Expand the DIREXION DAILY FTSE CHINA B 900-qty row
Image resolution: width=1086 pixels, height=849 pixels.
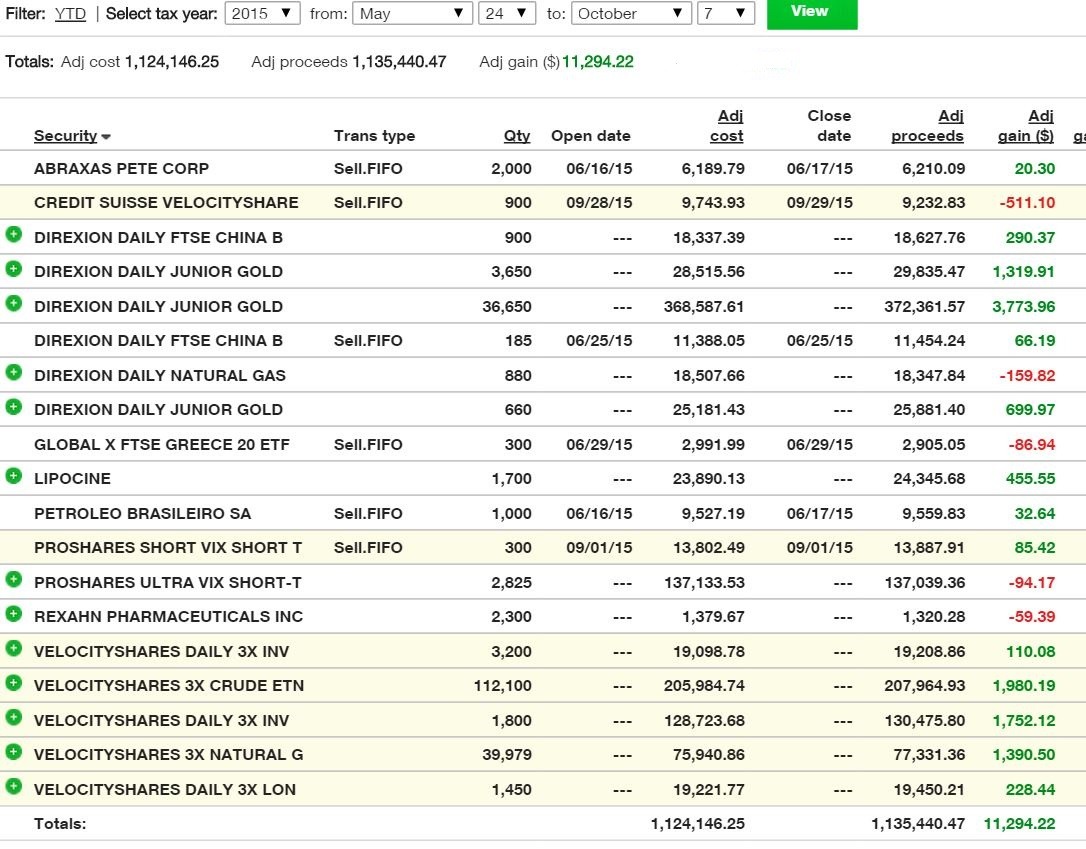click(x=13, y=235)
